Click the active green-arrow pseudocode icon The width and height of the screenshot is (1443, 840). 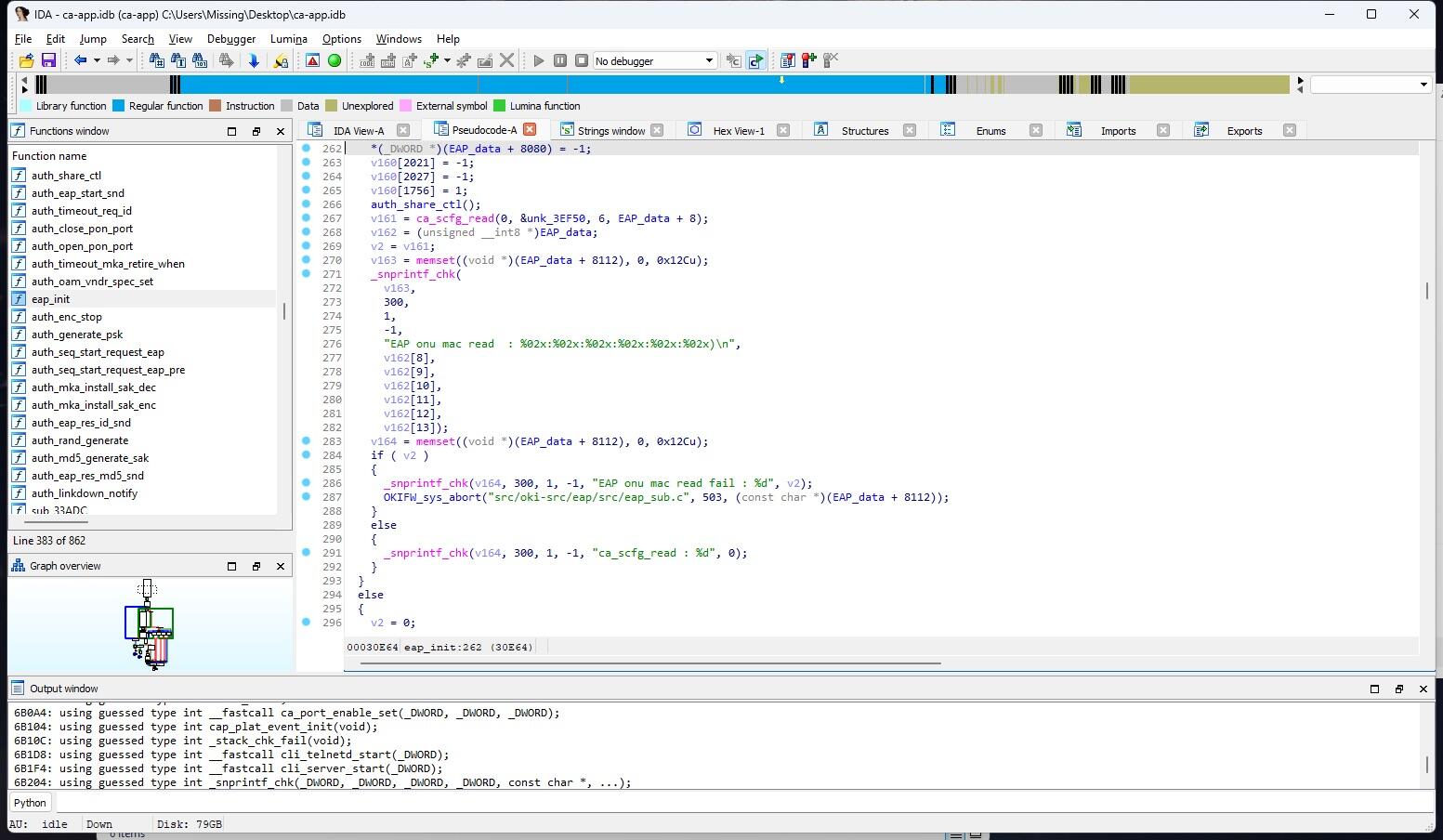[755, 61]
